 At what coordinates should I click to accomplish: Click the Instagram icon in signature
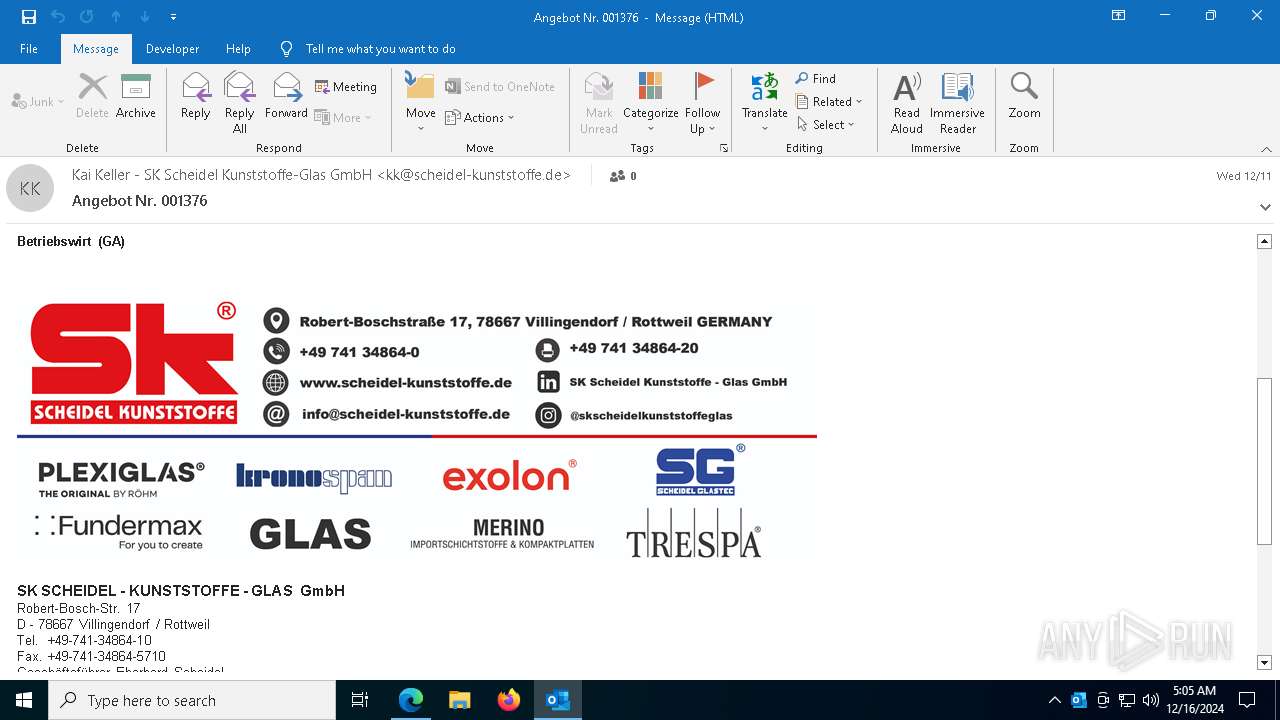(548, 415)
